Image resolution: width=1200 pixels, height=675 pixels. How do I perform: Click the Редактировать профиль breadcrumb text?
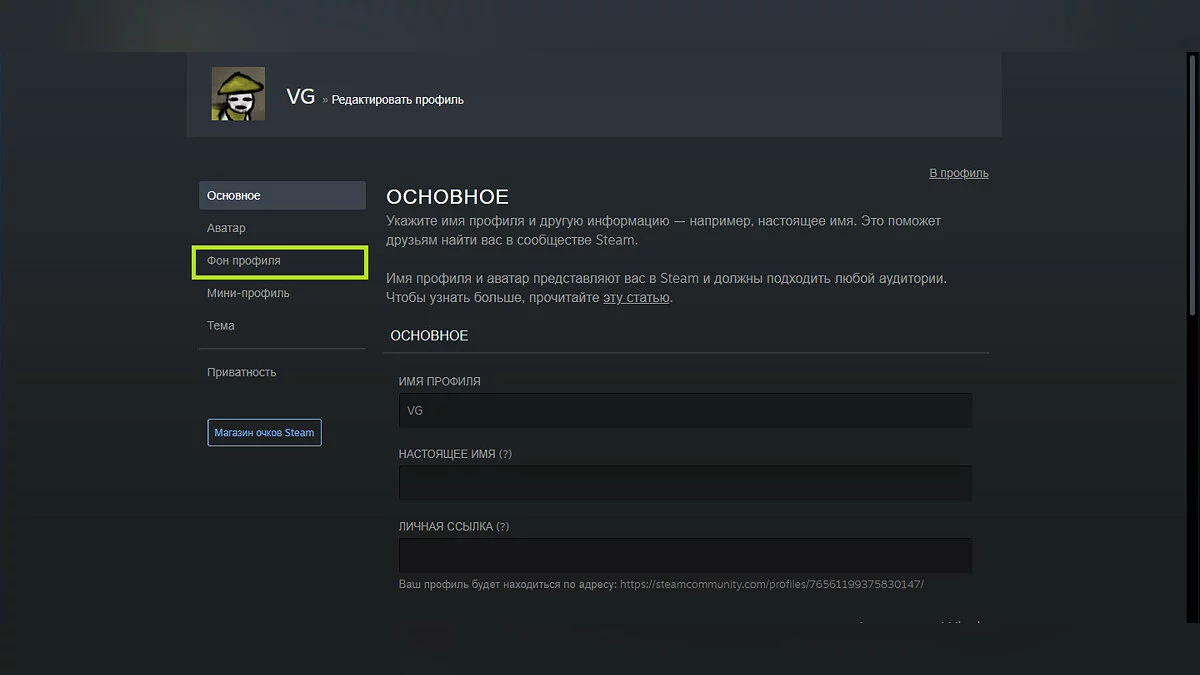[397, 100]
